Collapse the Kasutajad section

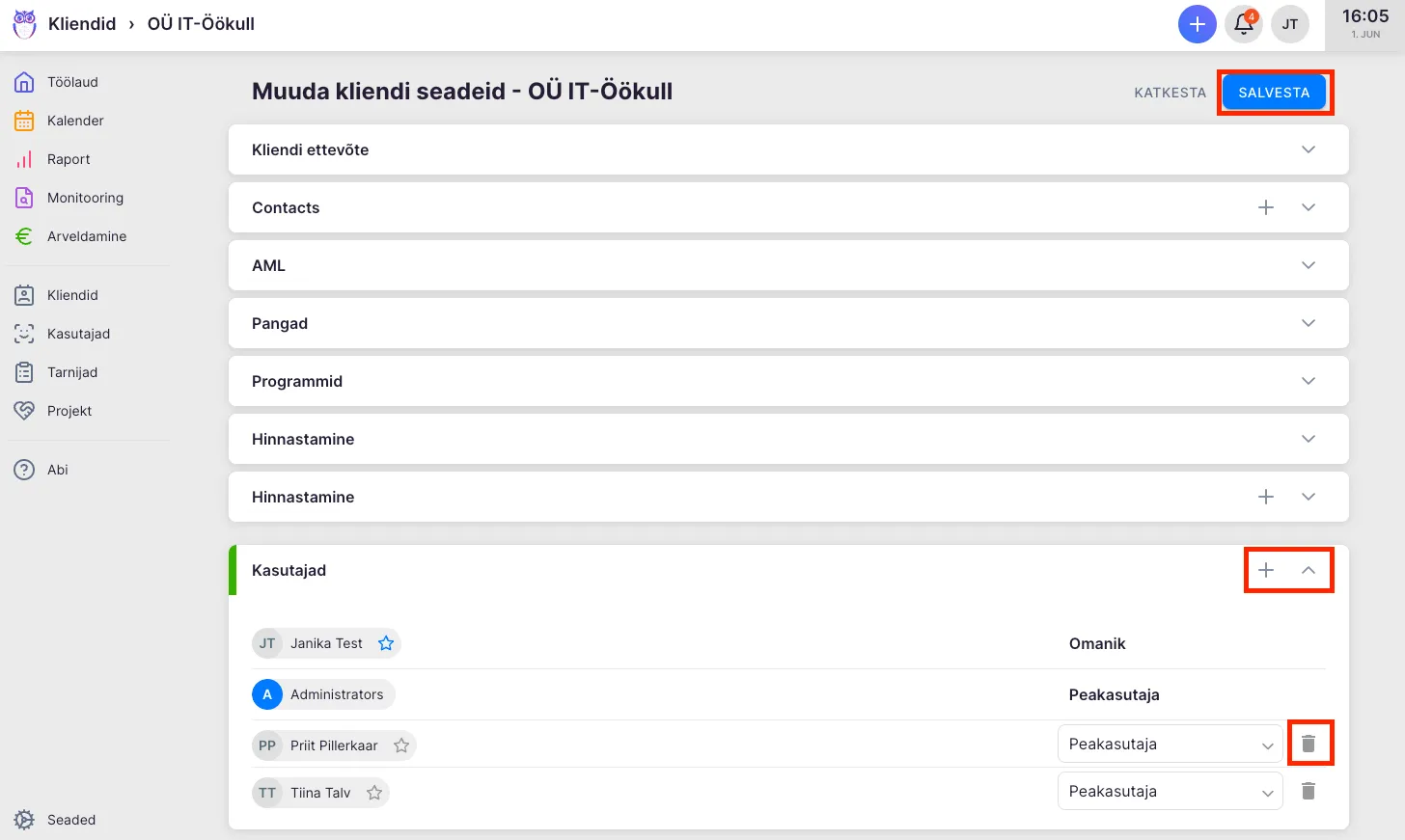coord(1309,570)
